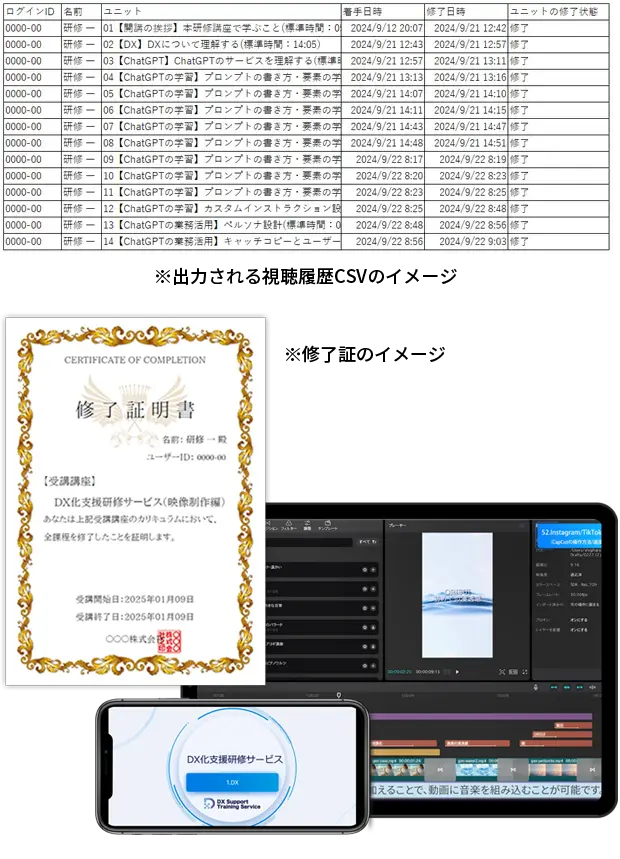Click the search field in the media panel
620x859 pixels.
[305, 543]
